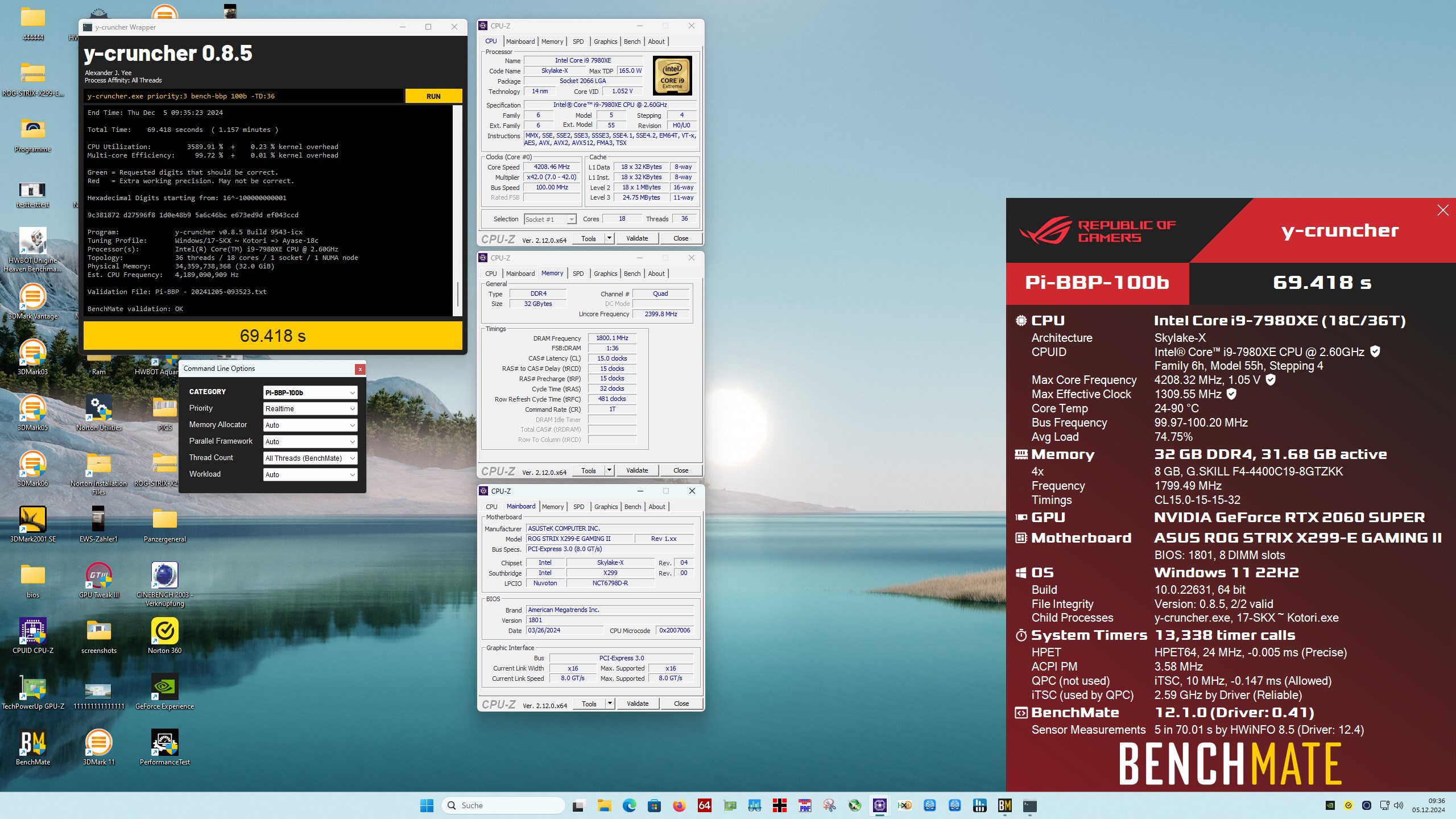
Task: Open GPU Tweak III shortcut
Action: (x=98, y=581)
